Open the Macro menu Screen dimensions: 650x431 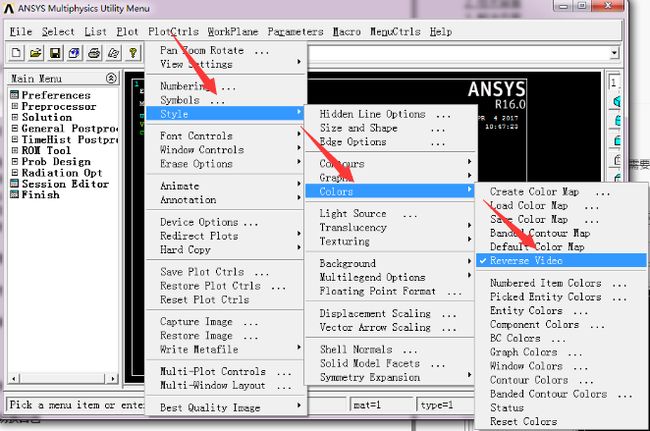[x=347, y=31]
